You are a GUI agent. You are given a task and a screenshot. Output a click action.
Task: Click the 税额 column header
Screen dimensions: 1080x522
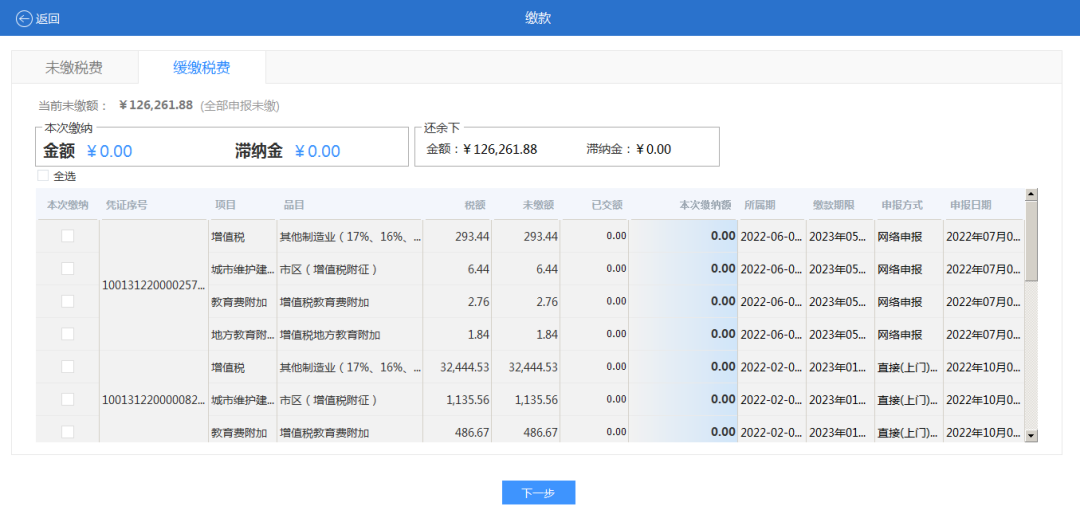[475, 205]
